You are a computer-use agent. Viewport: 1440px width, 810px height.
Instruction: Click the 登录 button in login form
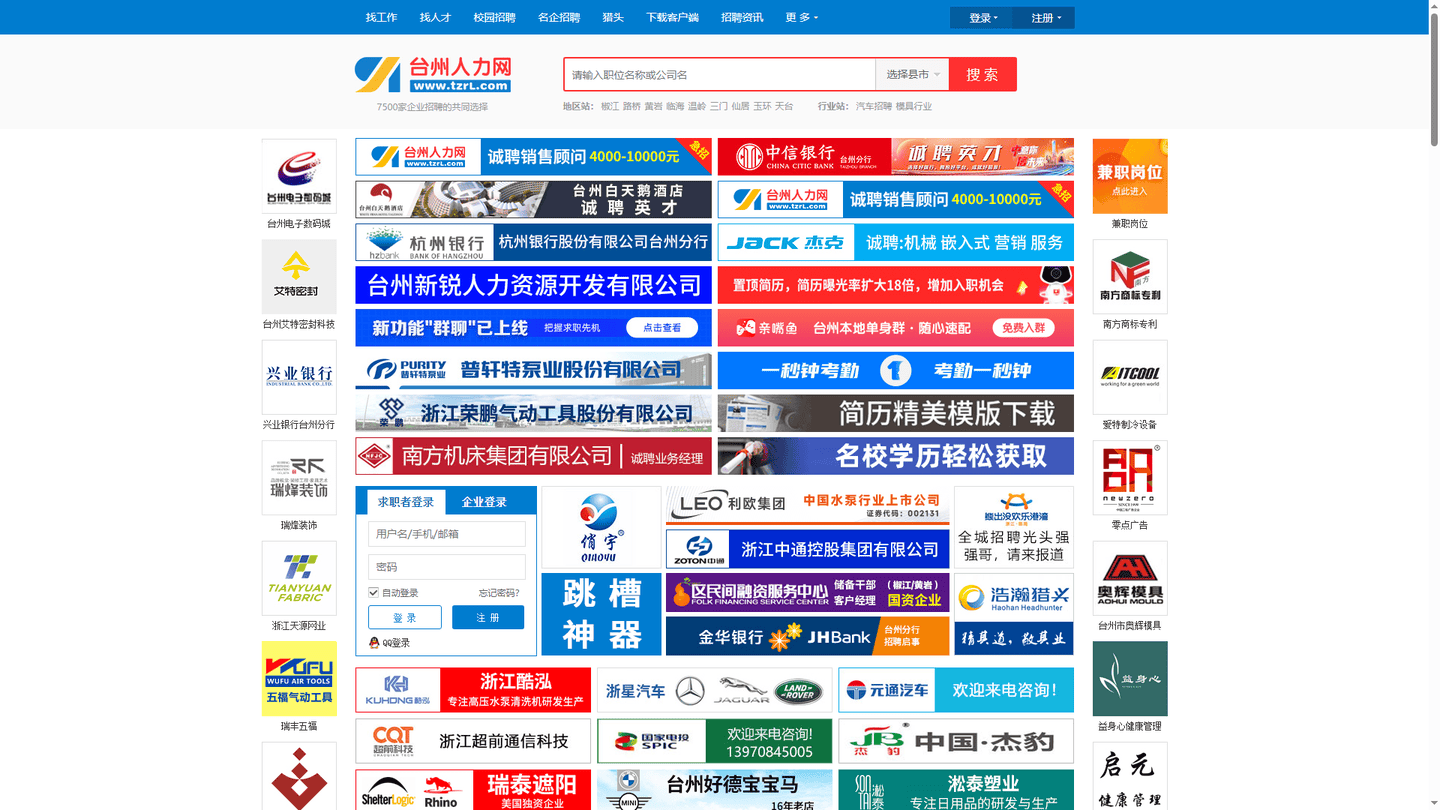click(405, 618)
